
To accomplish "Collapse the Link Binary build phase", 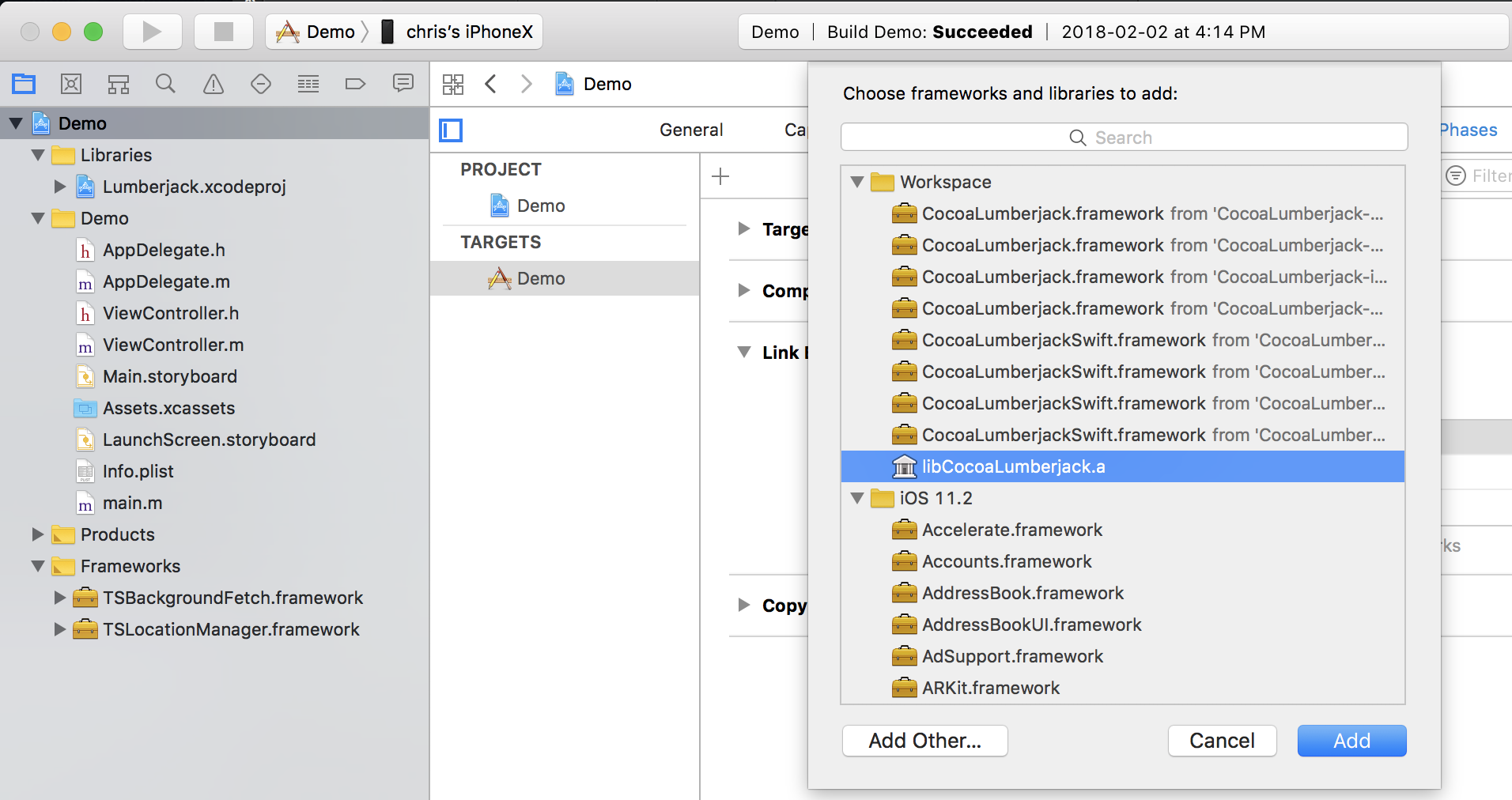I will [744, 352].
